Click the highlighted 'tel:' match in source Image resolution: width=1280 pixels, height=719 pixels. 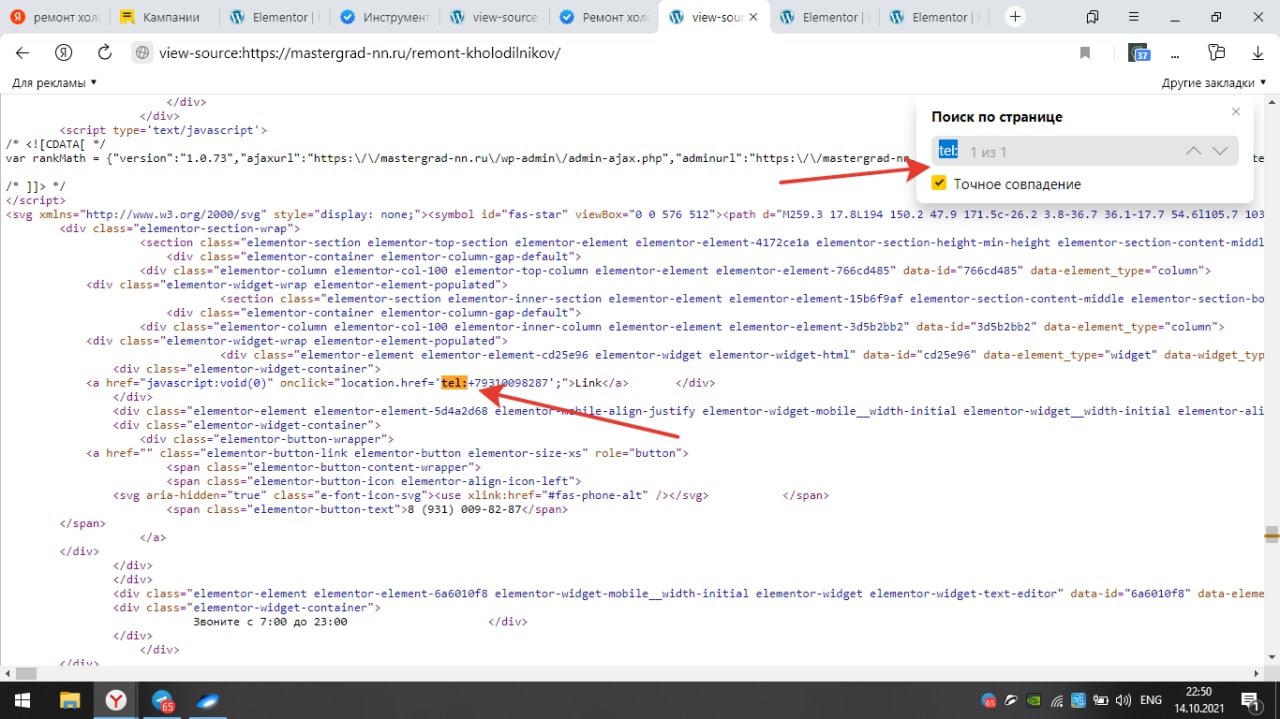pos(454,383)
